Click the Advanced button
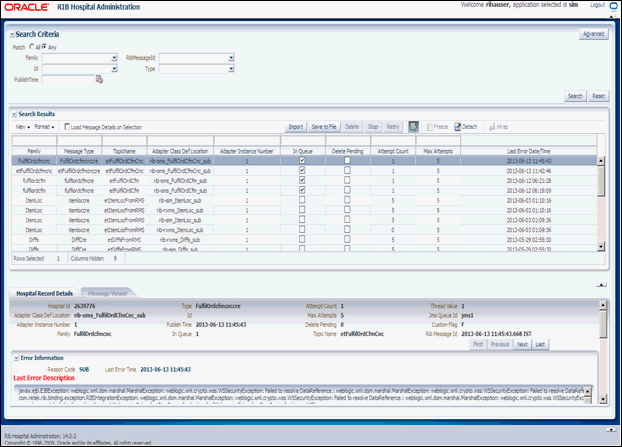 click(x=593, y=34)
